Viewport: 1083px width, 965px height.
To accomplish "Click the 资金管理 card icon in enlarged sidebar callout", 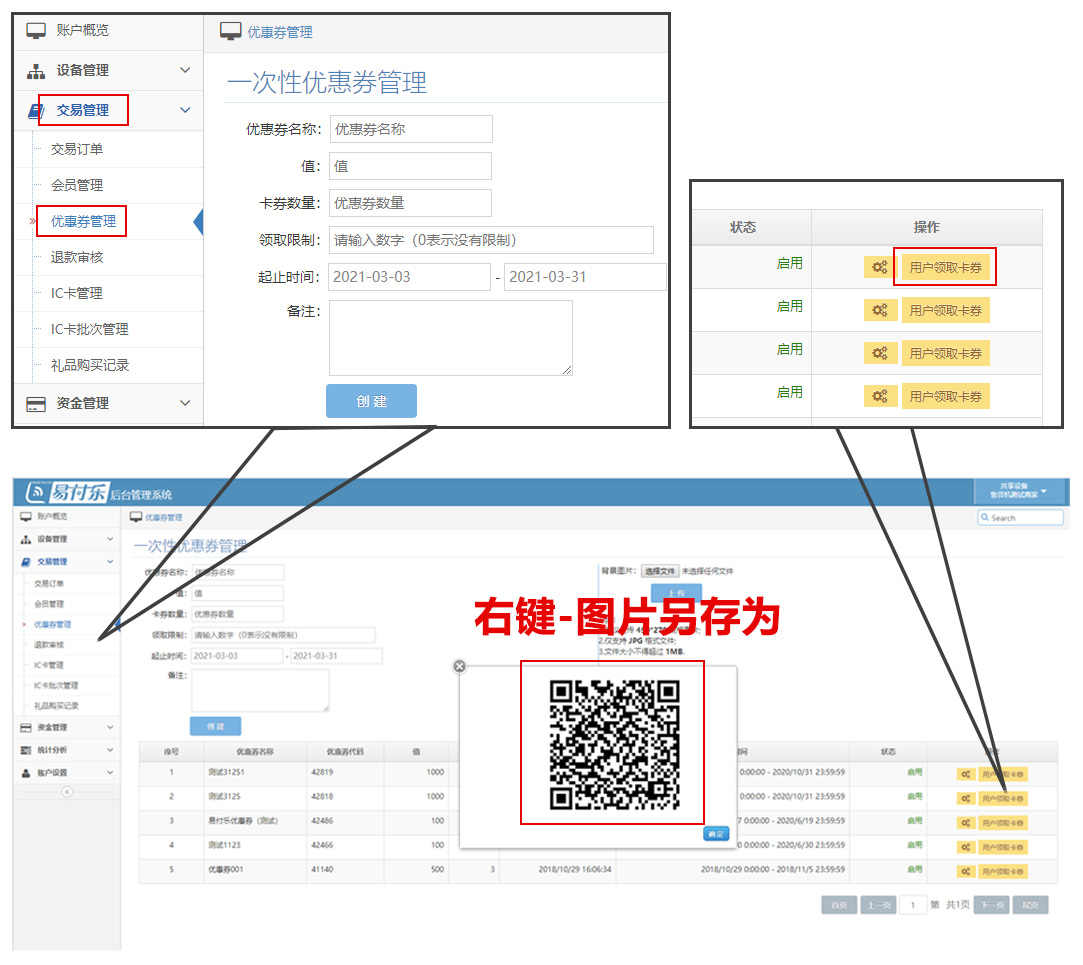I will 36,403.
